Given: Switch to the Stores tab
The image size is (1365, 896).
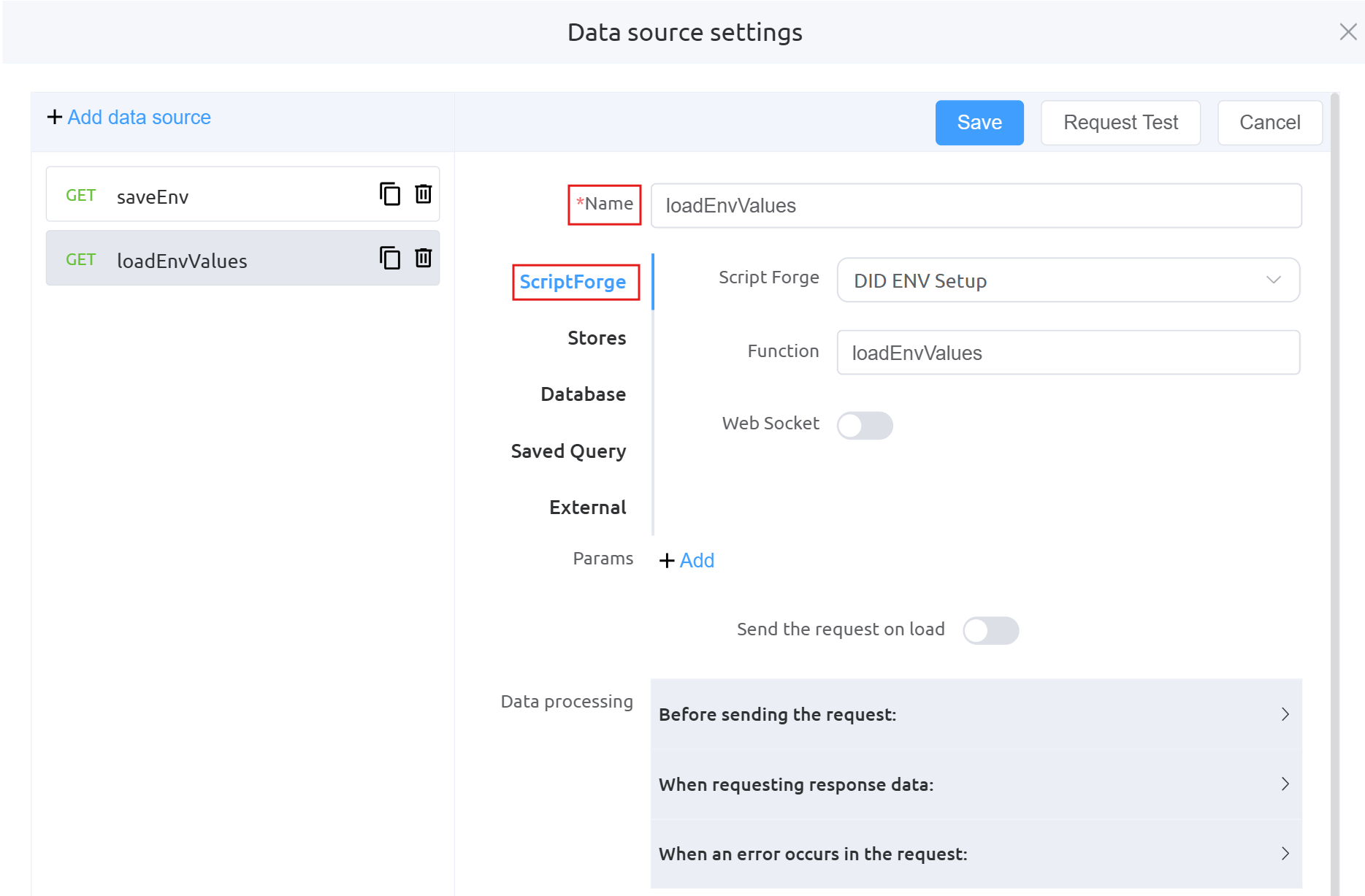Looking at the screenshot, I should [x=596, y=338].
